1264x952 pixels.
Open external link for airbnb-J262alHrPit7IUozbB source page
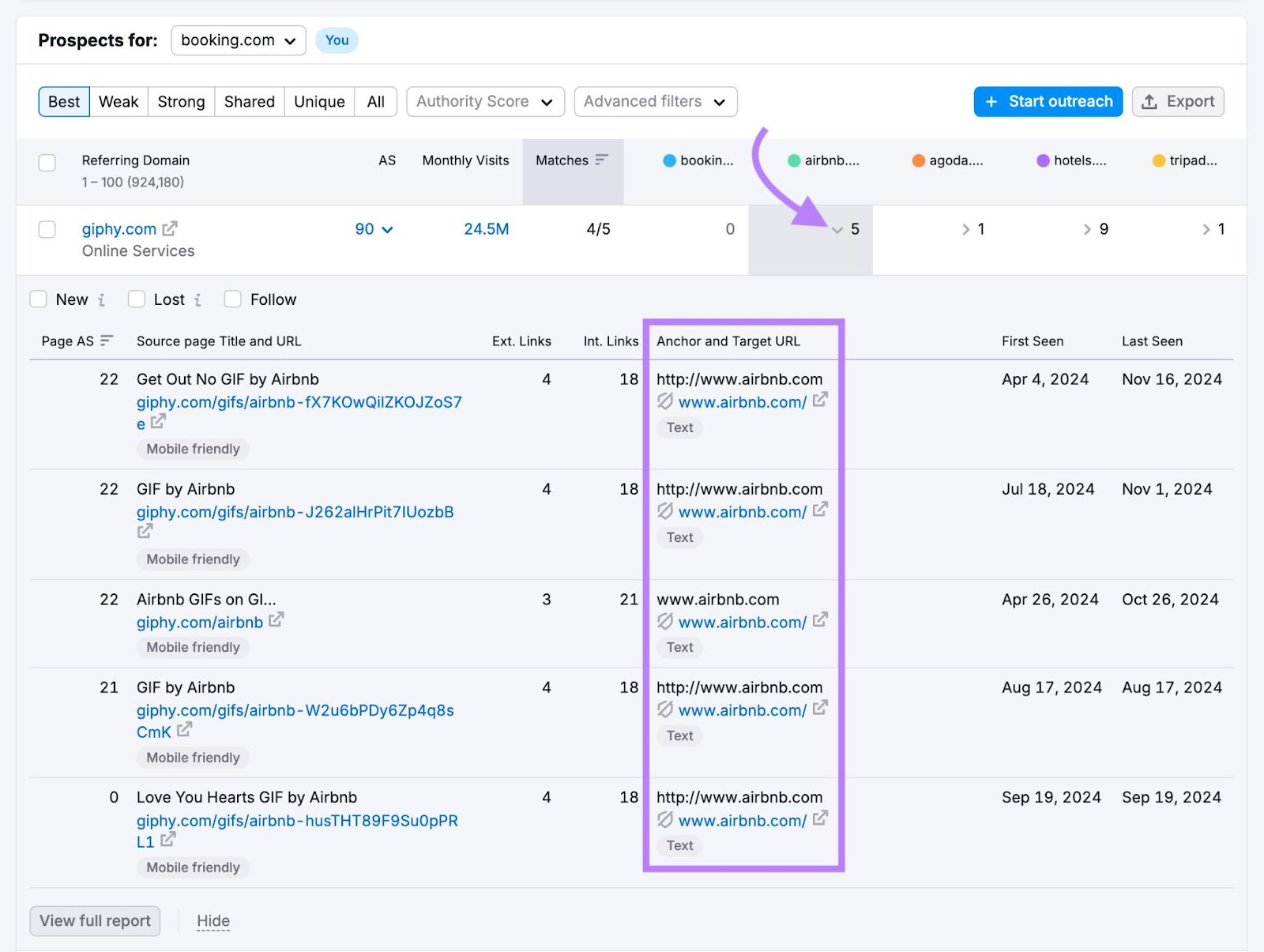tap(145, 532)
